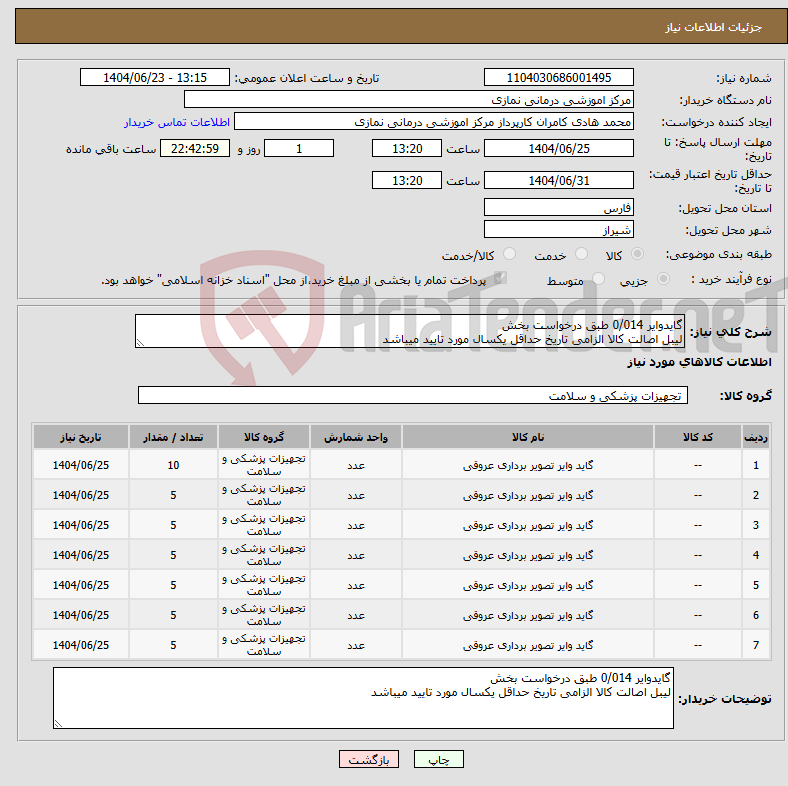Screen dimensions: 788x786
Task: Click the بازگشت (back) button
Action: (x=369, y=759)
